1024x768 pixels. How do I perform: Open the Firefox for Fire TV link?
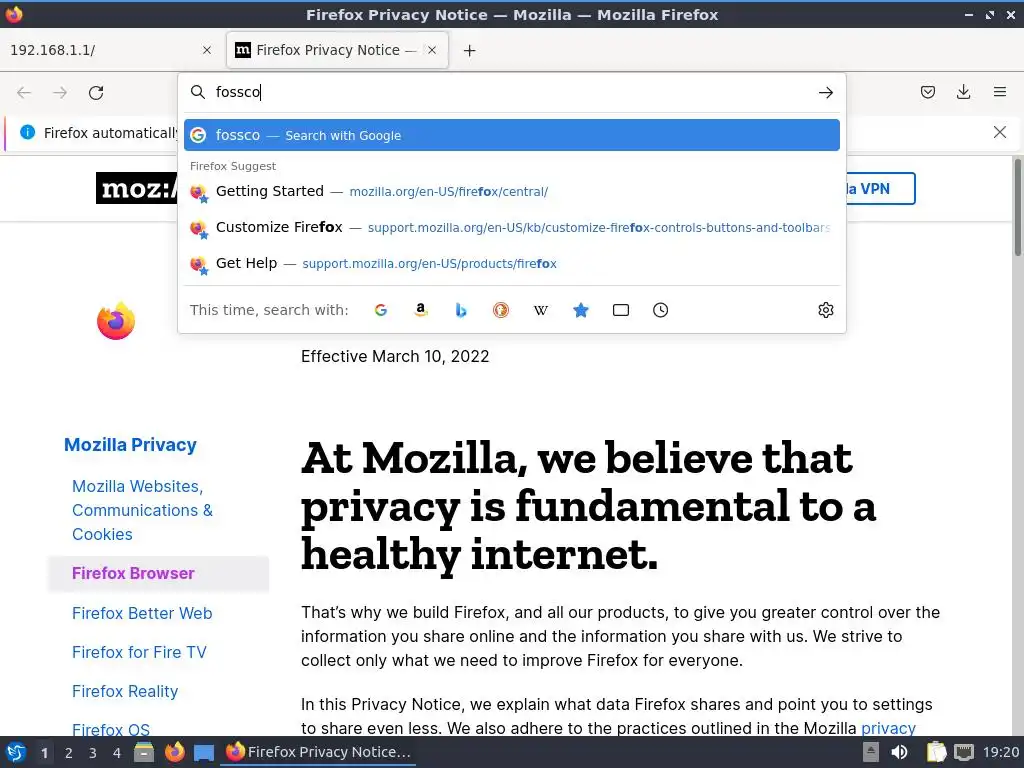[139, 652]
